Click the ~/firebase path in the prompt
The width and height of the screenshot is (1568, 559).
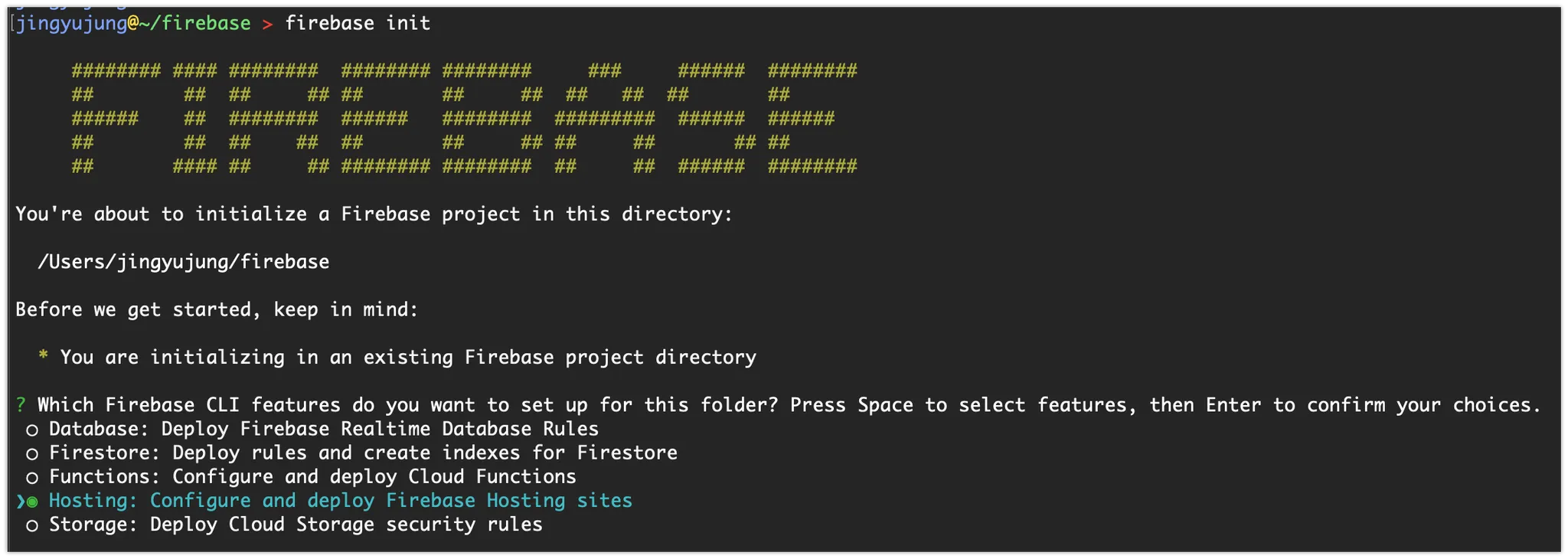[195, 24]
